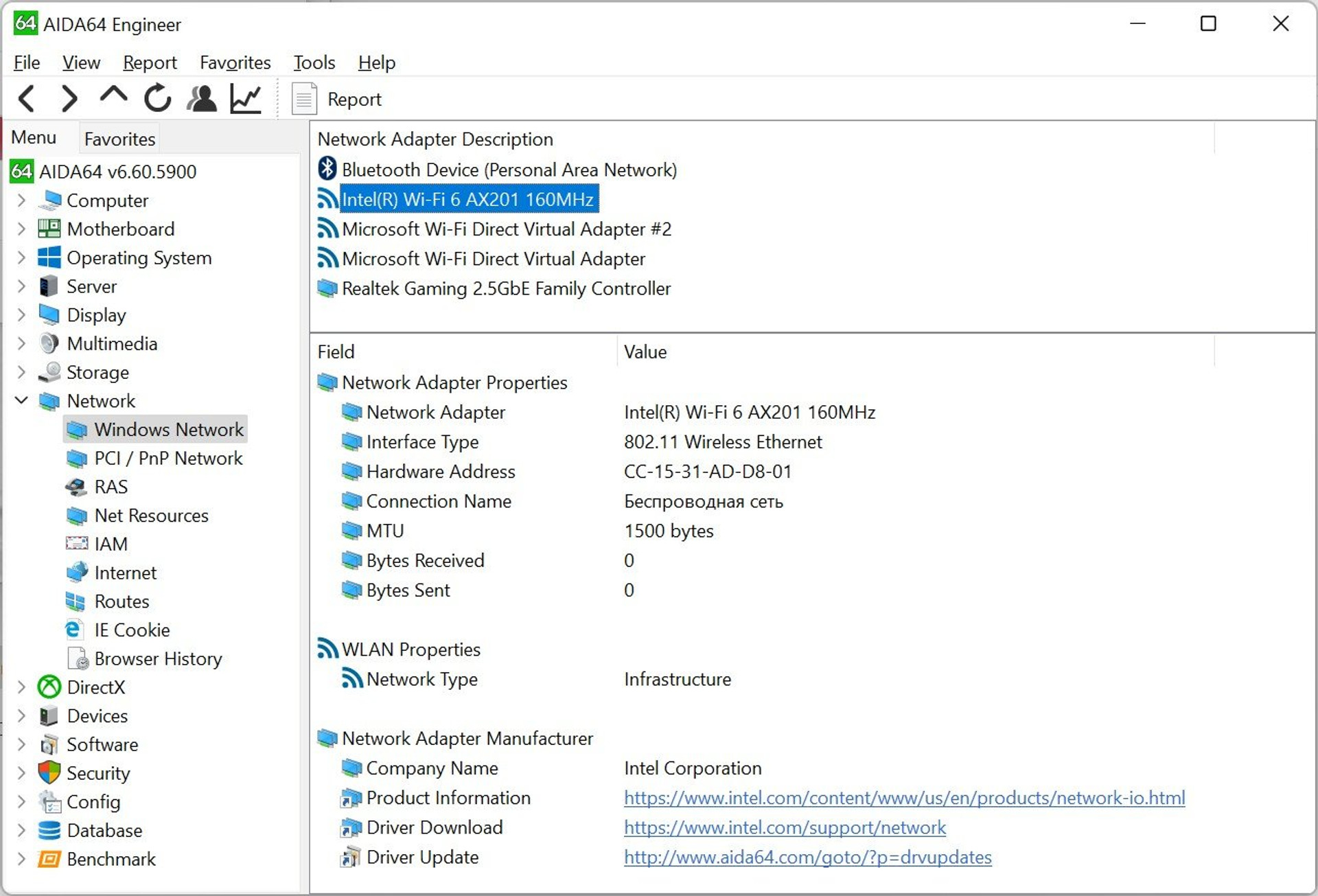Click the user-silhouette toolbar icon
Viewport: 1318px width, 896px height.
(x=202, y=99)
